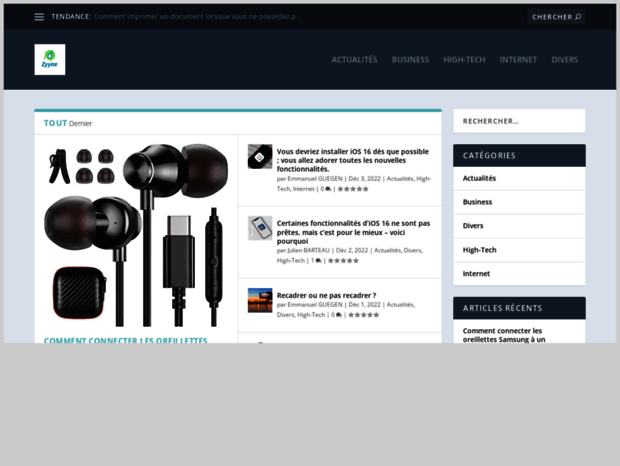Image resolution: width=620 pixels, height=466 pixels.
Task: Open the High-Tech category in sidebar
Action: pyautogui.click(x=479, y=250)
